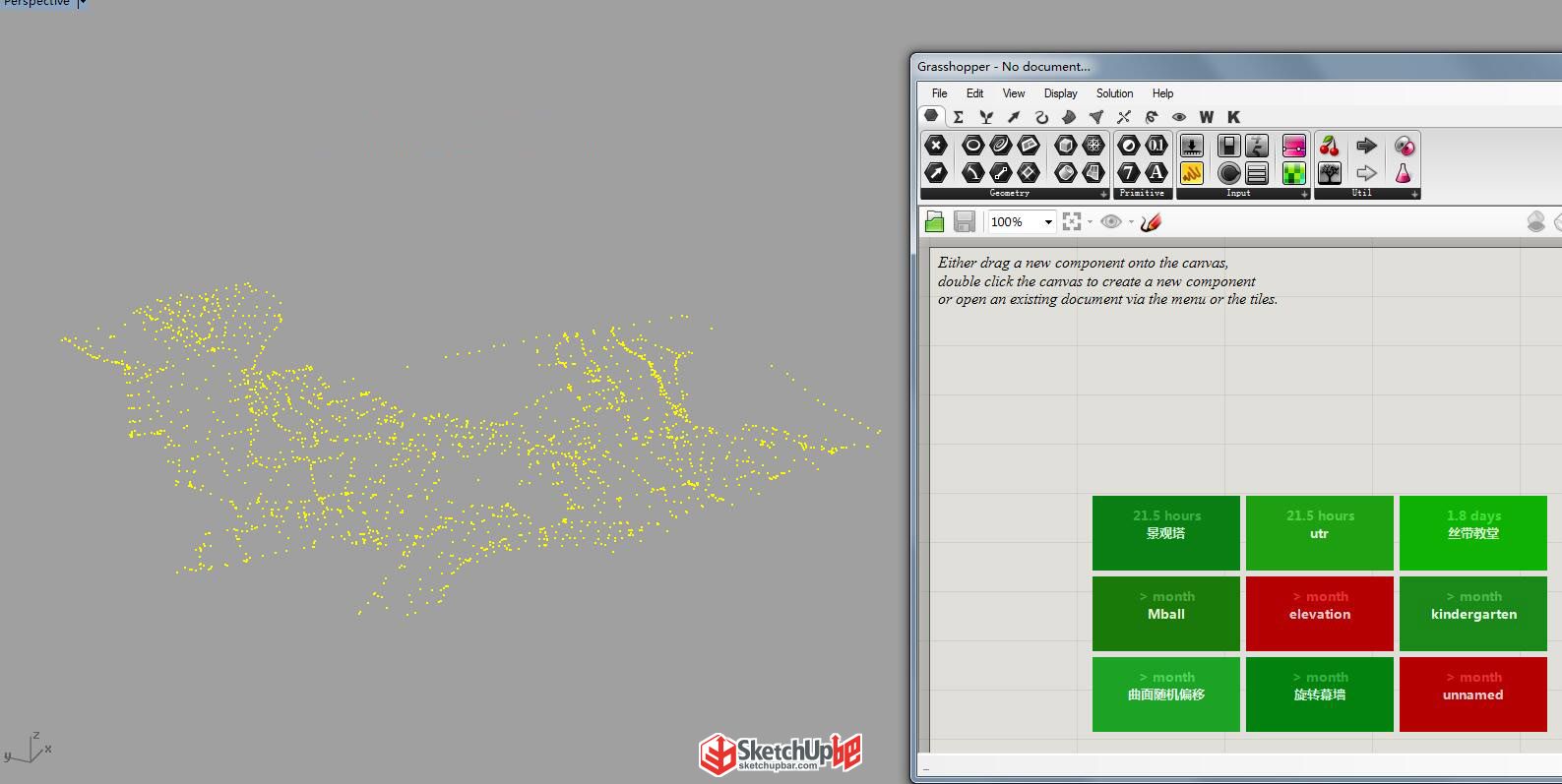Image resolution: width=1562 pixels, height=784 pixels.
Task: Select the Vector parameter (arrow hexagon)
Action: tap(936, 173)
